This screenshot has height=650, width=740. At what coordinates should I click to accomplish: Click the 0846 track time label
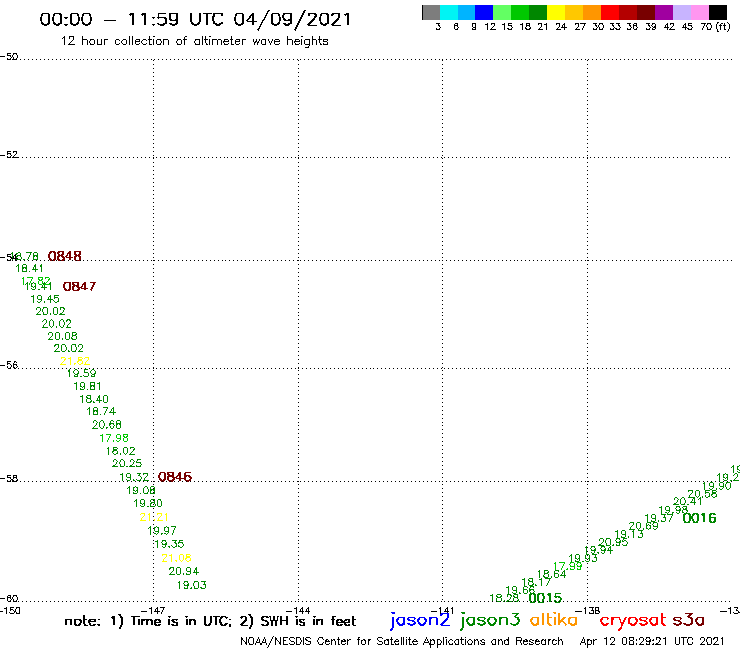pos(175,477)
